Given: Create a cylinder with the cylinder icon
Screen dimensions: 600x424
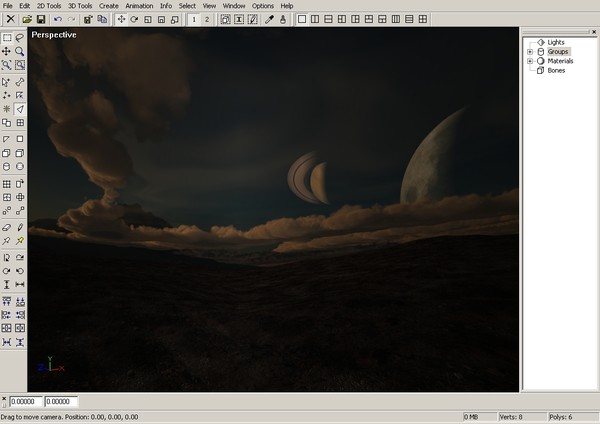Looking at the screenshot, I should (x=7, y=166).
